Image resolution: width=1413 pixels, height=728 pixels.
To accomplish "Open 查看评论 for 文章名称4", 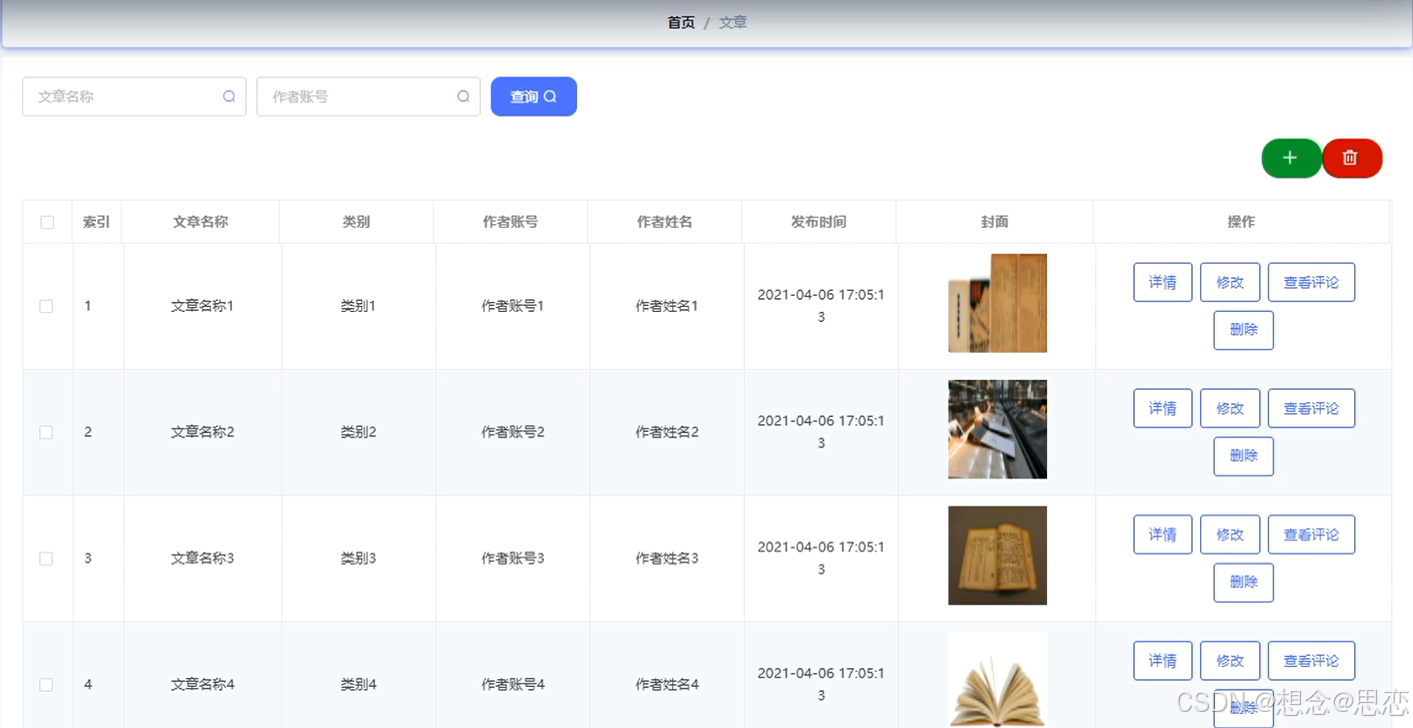I will click(x=1311, y=661).
